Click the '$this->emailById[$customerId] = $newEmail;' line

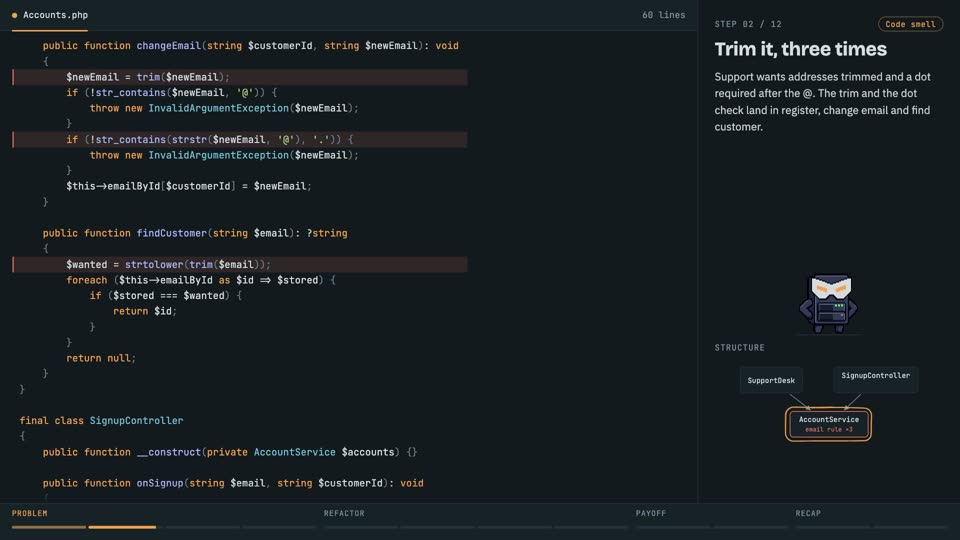tap(189, 186)
